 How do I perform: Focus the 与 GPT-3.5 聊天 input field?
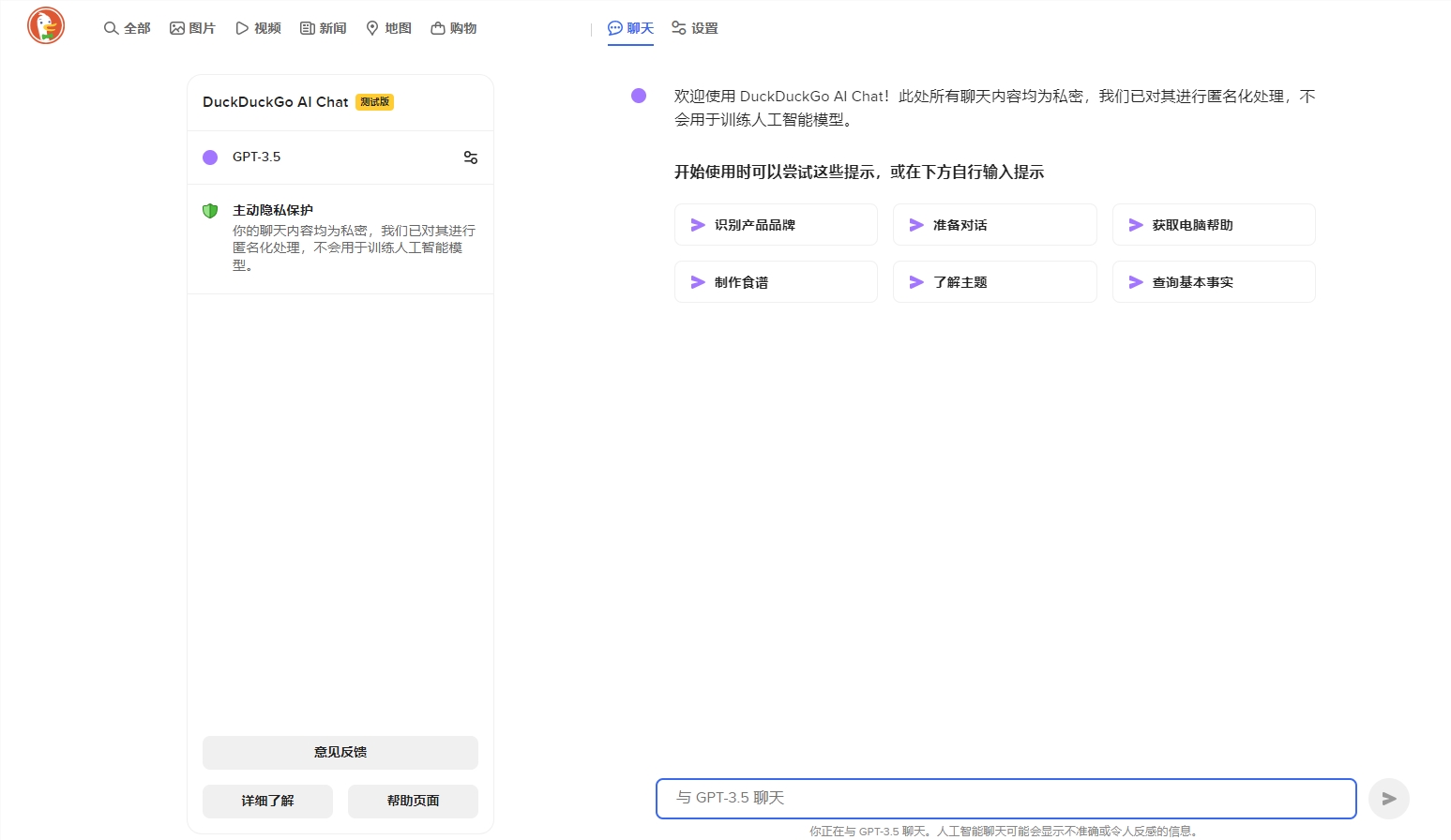pyautogui.click(x=1005, y=798)
